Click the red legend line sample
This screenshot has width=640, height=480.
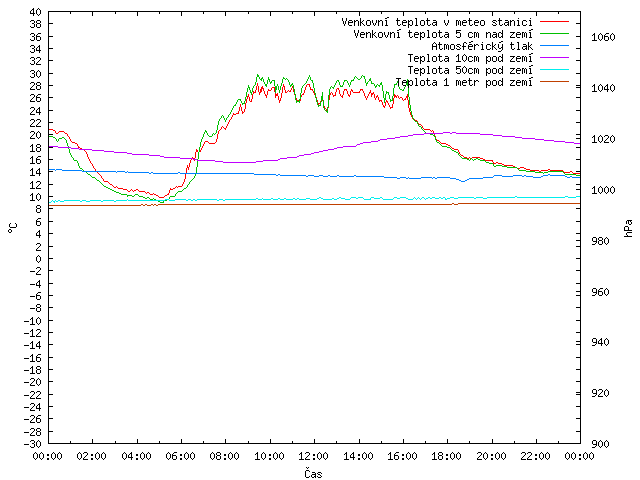pyautogui.click(x=554, y=22)
